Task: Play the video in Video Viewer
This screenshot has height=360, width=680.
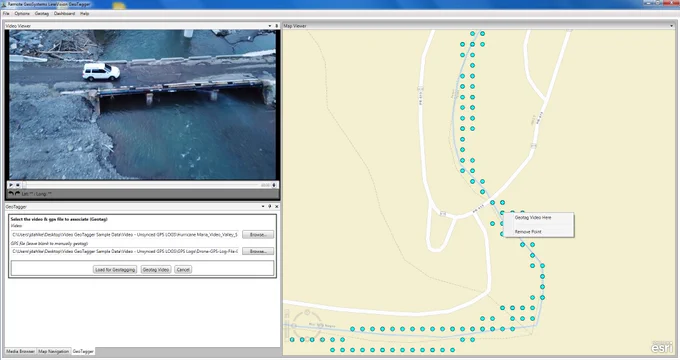Action: tap(11, 185)
